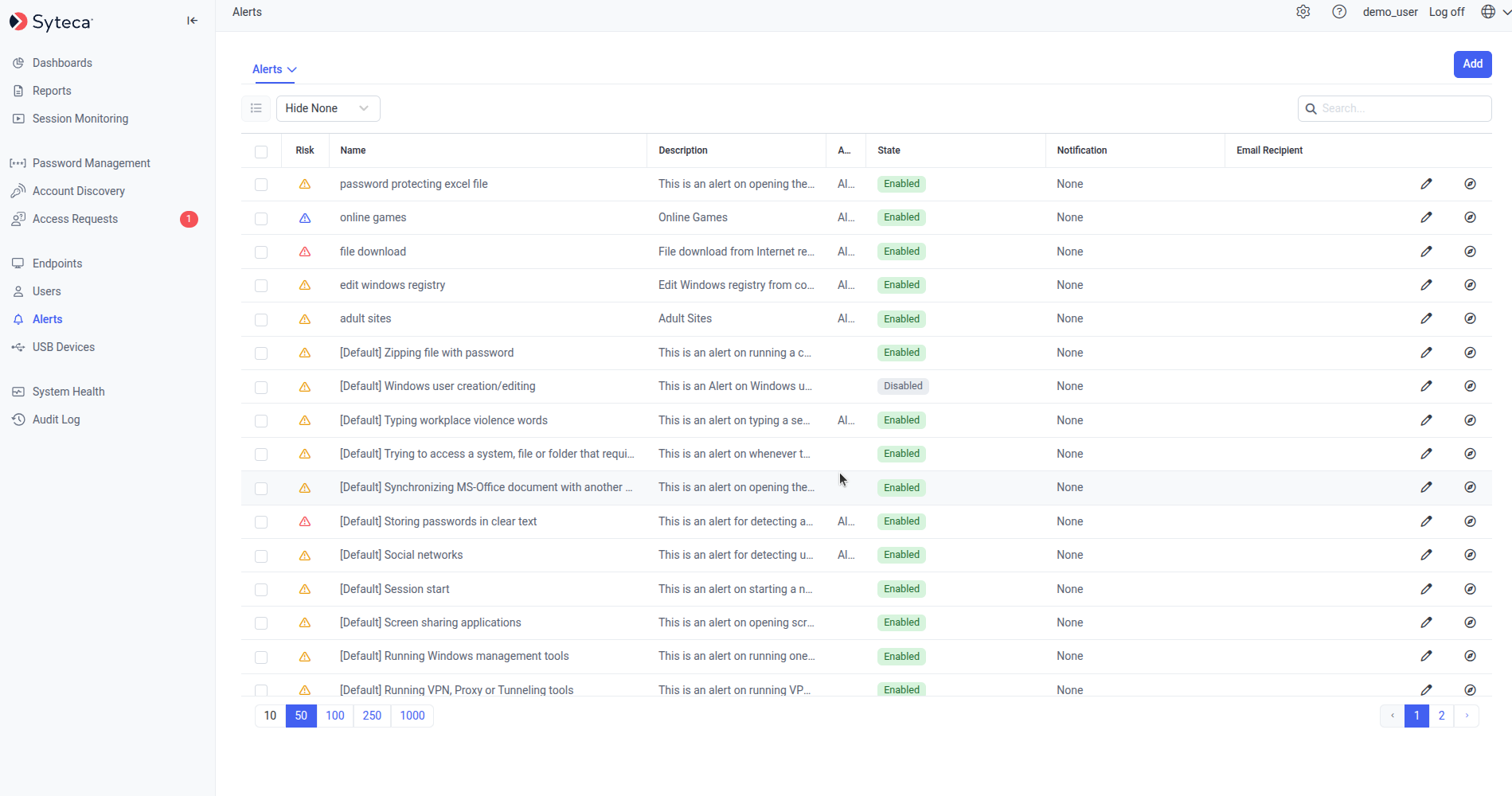
Task: Open Access Requests menu item
Action: pos(75,219)
